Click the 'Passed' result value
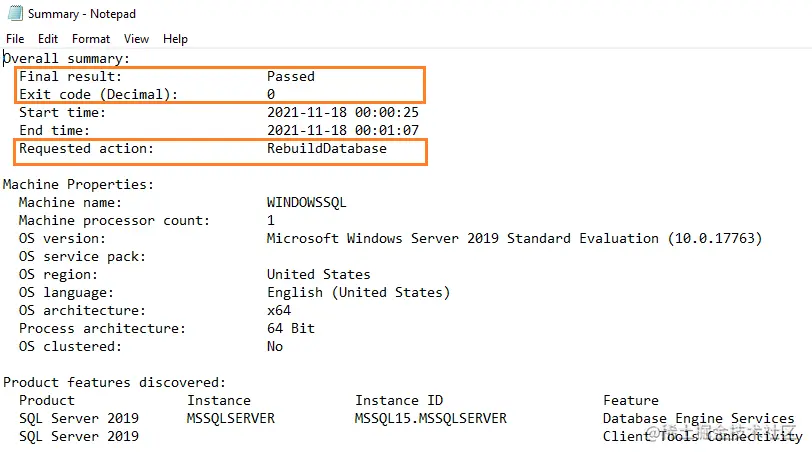812x457 pixels. tap(291, 77)
